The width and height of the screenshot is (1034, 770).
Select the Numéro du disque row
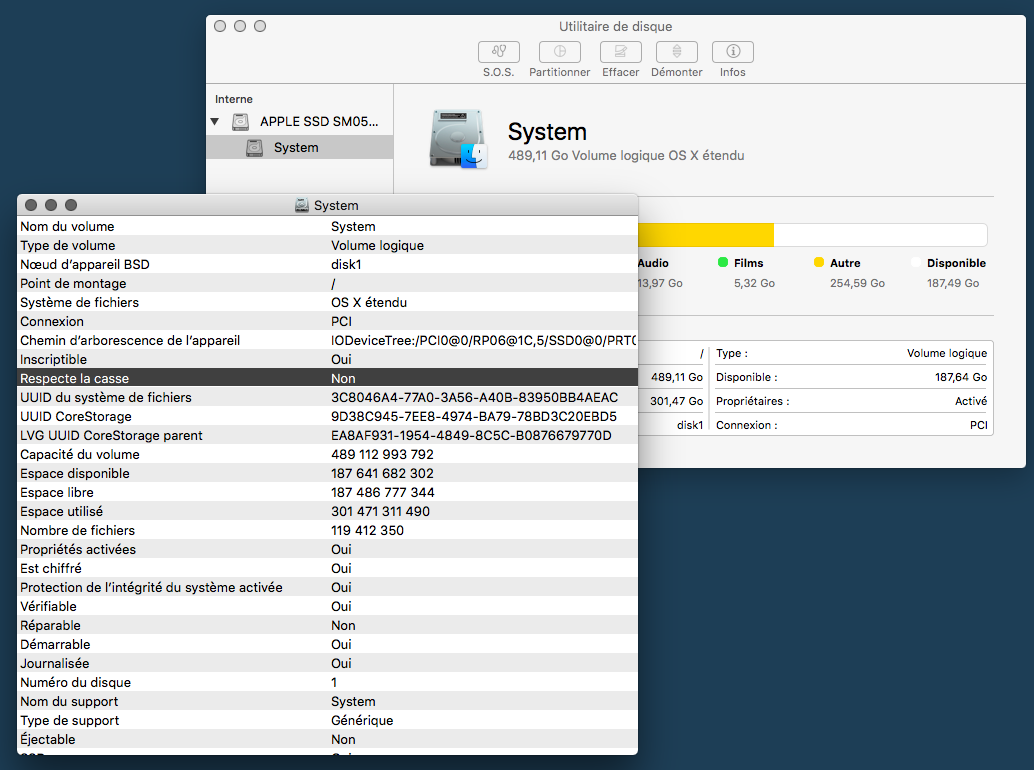pyautogui.click(x=327, y=682)
